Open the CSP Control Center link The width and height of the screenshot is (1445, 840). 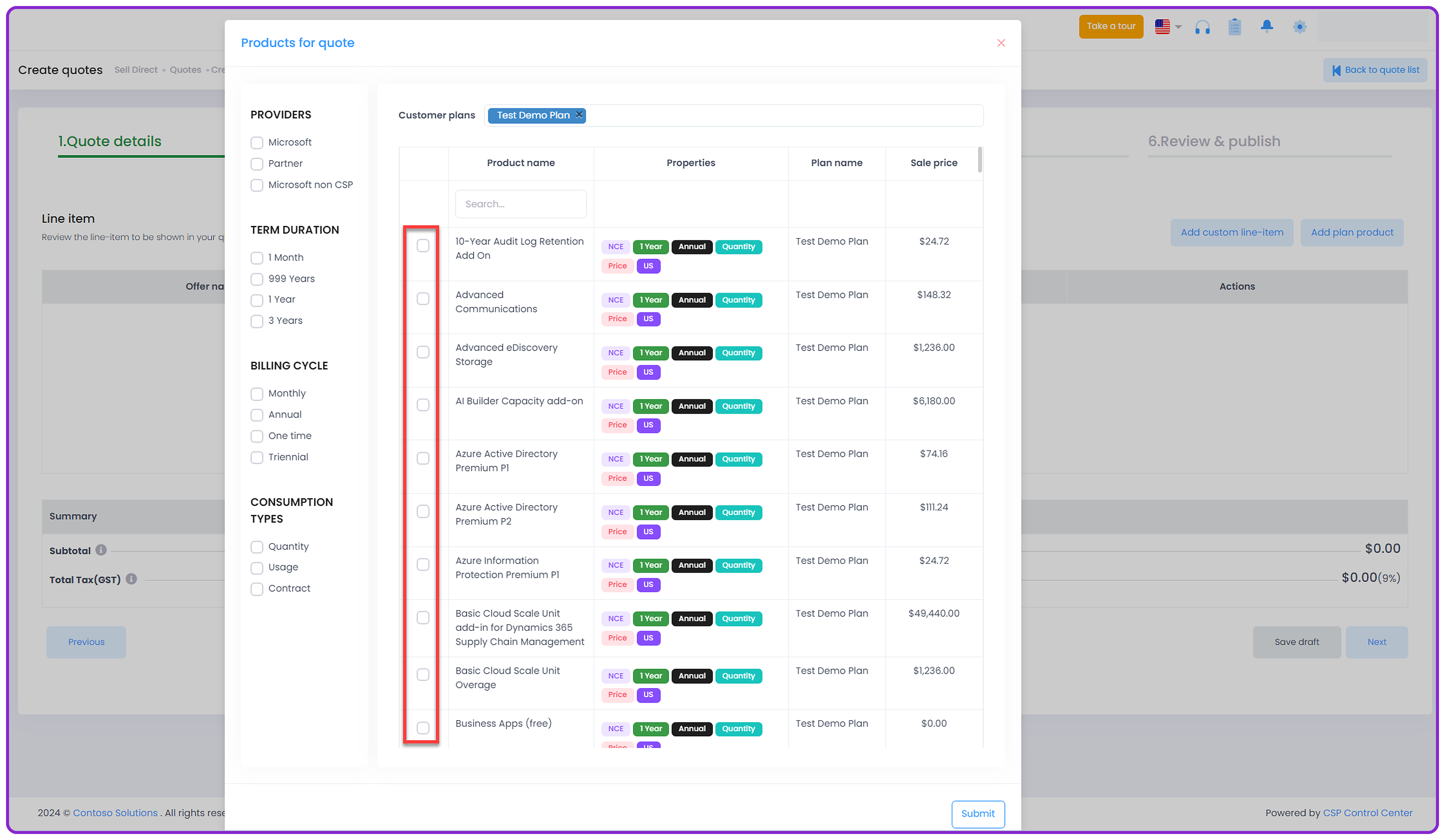1367,813
